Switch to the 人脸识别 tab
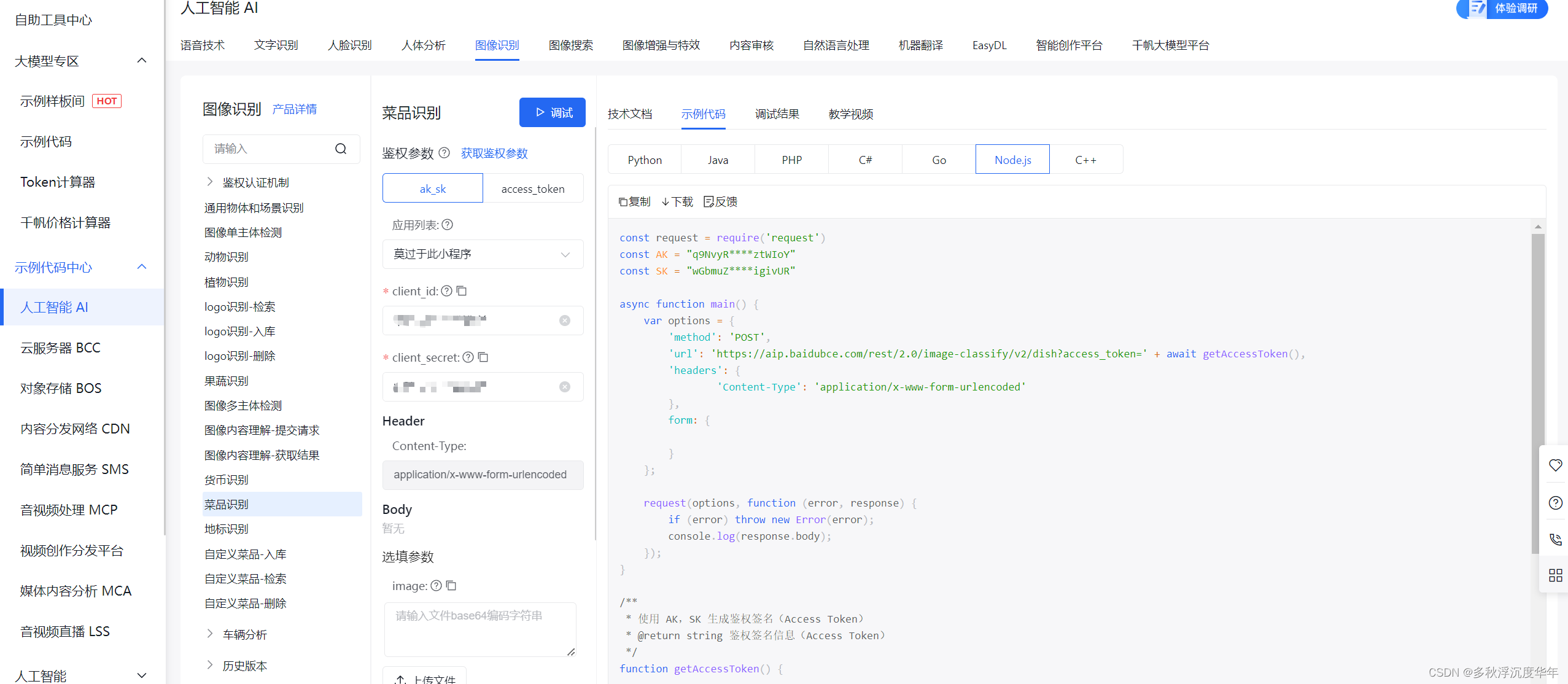 click(x=350, y=45)
